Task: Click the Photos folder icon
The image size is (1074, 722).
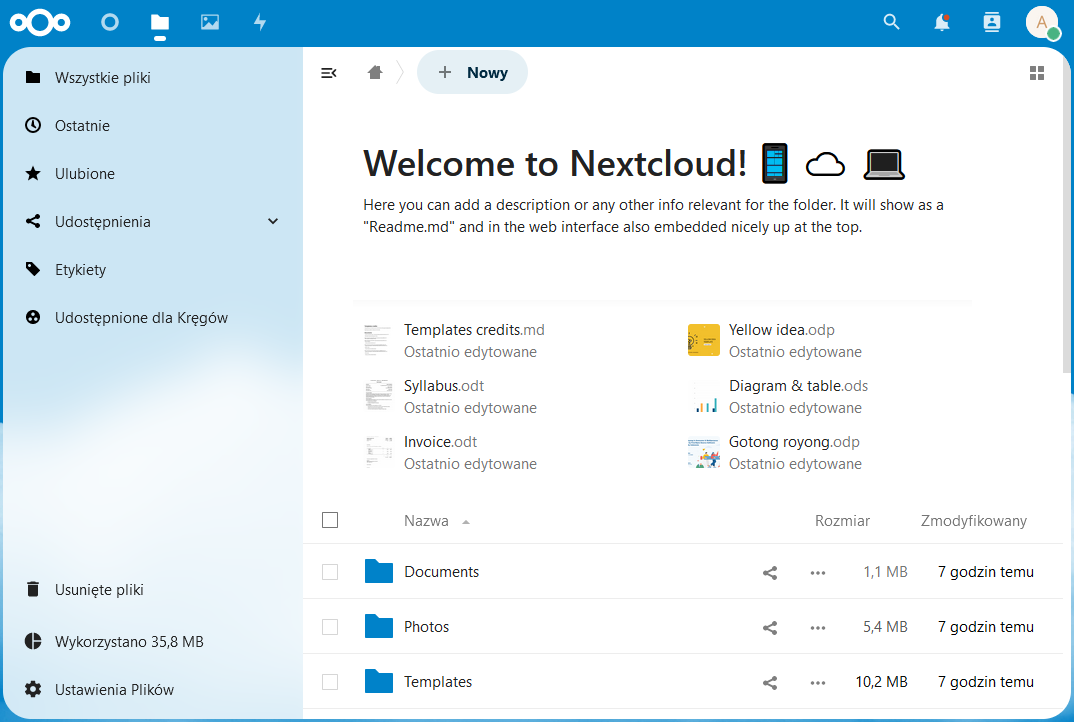Action: tap(379, 626)
